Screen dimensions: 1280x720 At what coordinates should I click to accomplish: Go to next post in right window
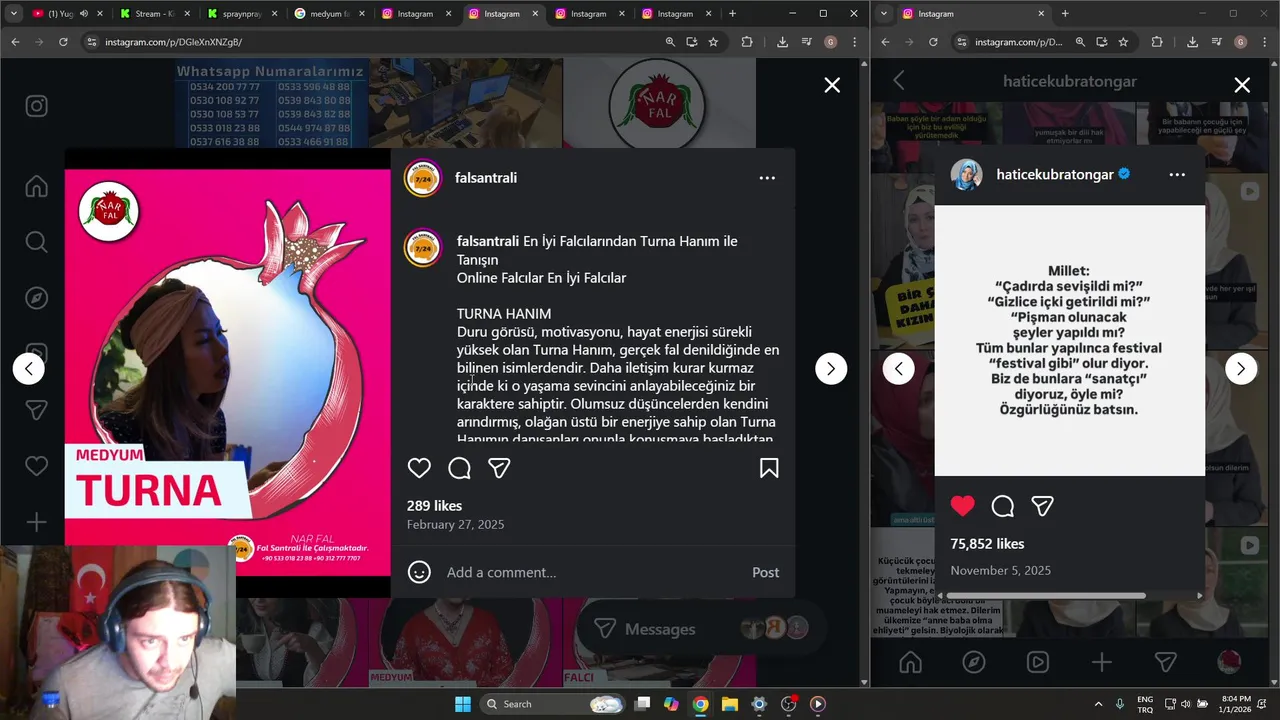pyautogui.click(x=1241, y=369)
